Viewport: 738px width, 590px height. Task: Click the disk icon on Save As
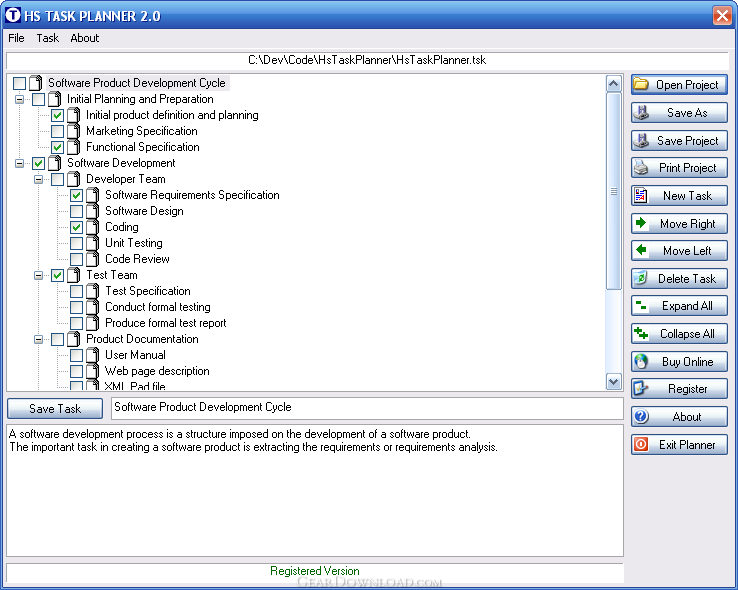[641, 112]
